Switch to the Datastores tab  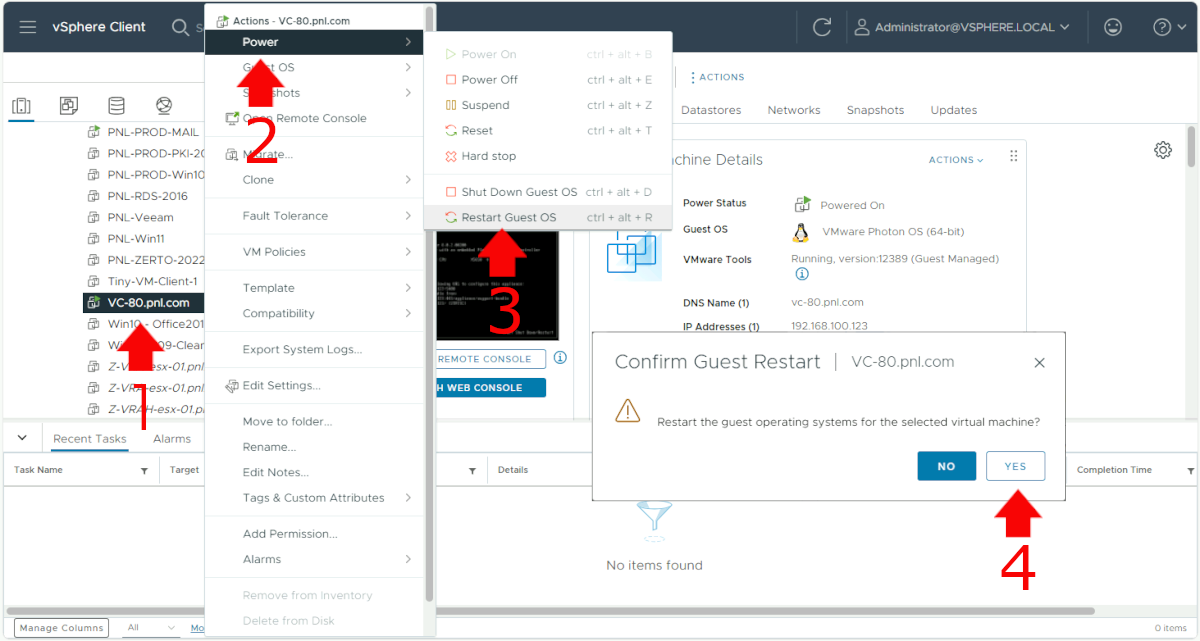click(711, 110)
